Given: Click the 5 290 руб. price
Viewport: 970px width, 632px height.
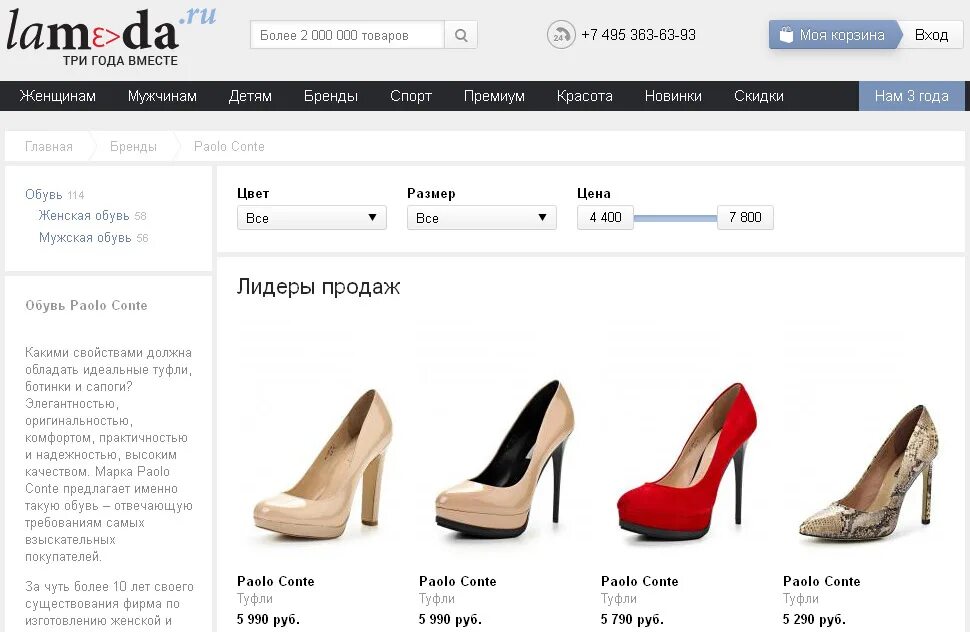Looking at the screenshot, I should tap(813, 619).
